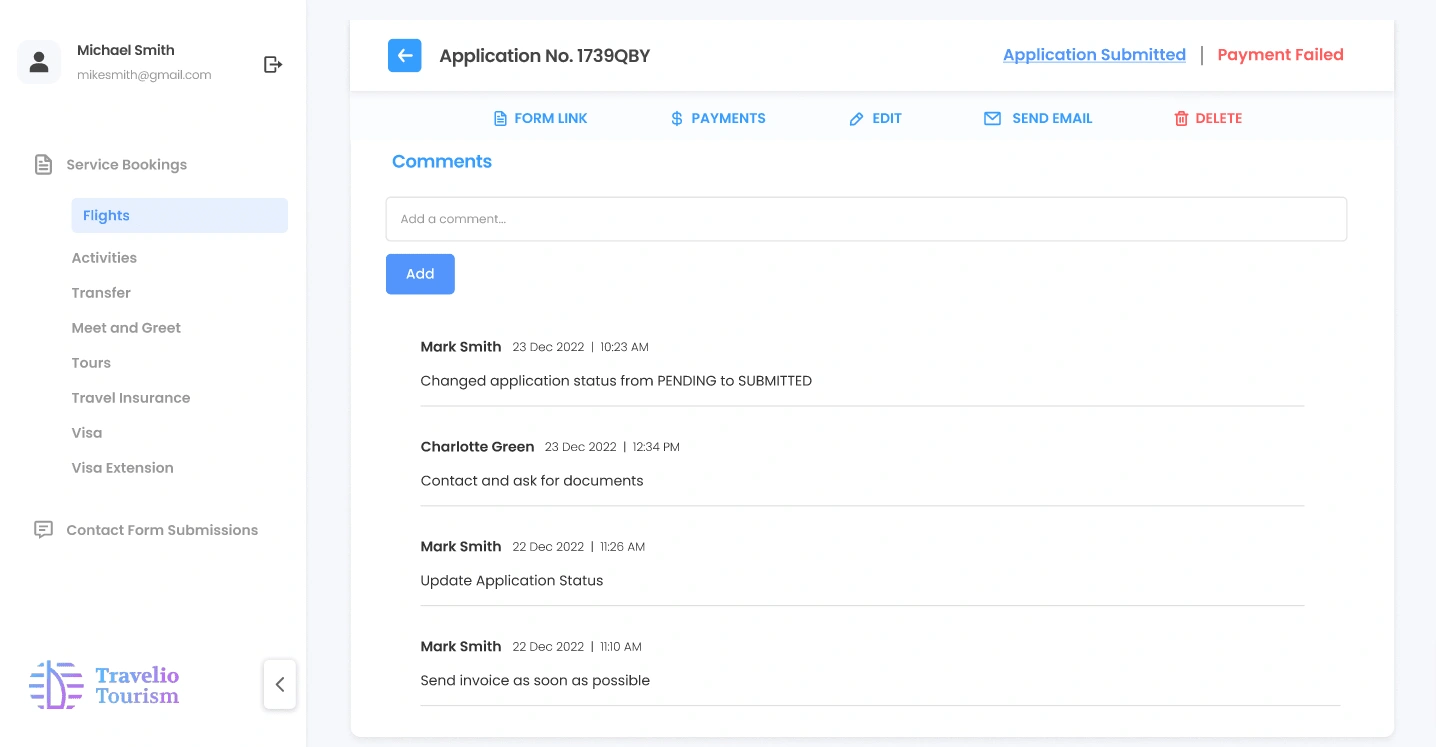Go to Visa Extension in sidebar
The image size is (1436, 747).
click(x=122, y=468)
